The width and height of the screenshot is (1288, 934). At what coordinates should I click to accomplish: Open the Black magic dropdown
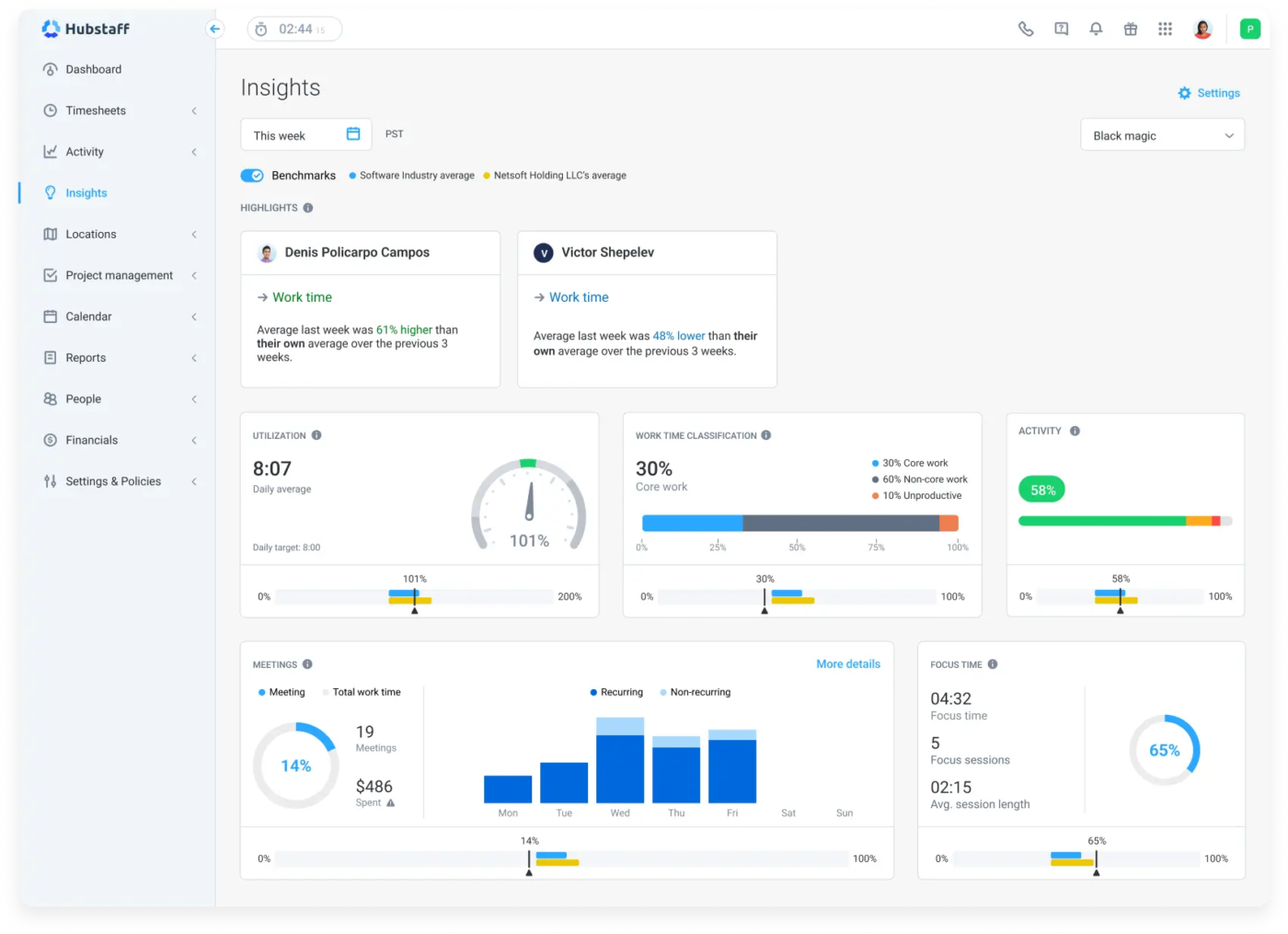(x=1162, y=135)
